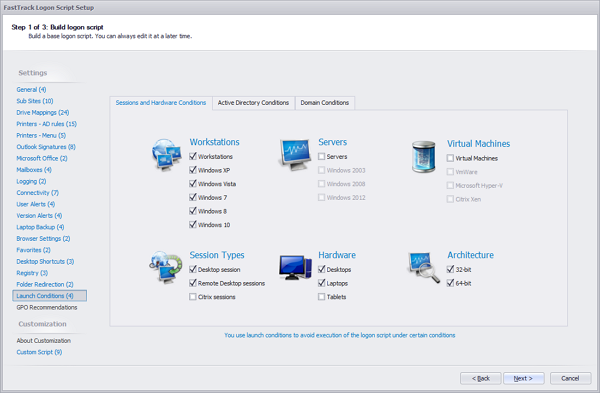The height and width of the screenshot is (393, 600).
Task: Open Favorites (2) settings
Action: tap(33, 250)
